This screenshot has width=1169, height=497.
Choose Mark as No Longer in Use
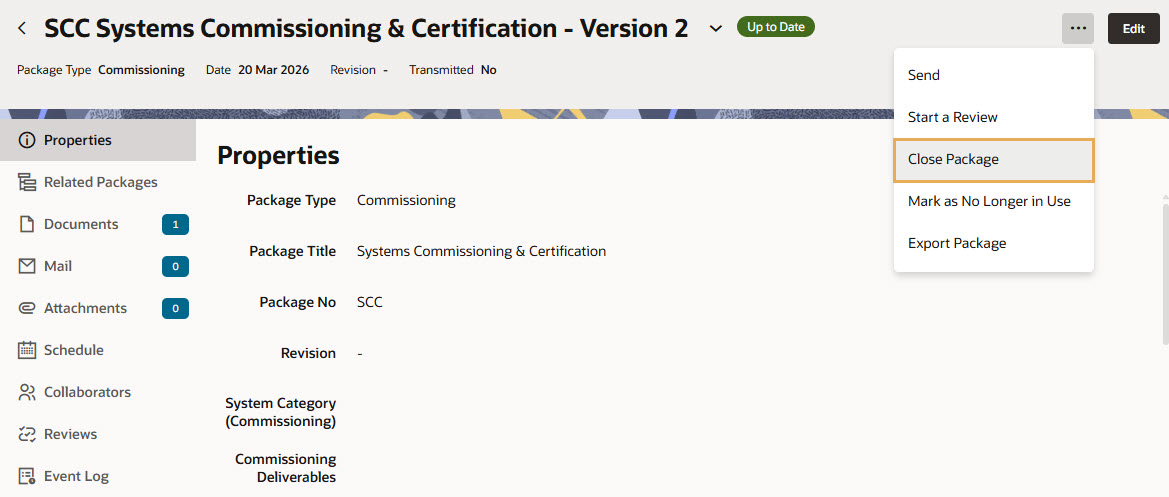[988, 201]
